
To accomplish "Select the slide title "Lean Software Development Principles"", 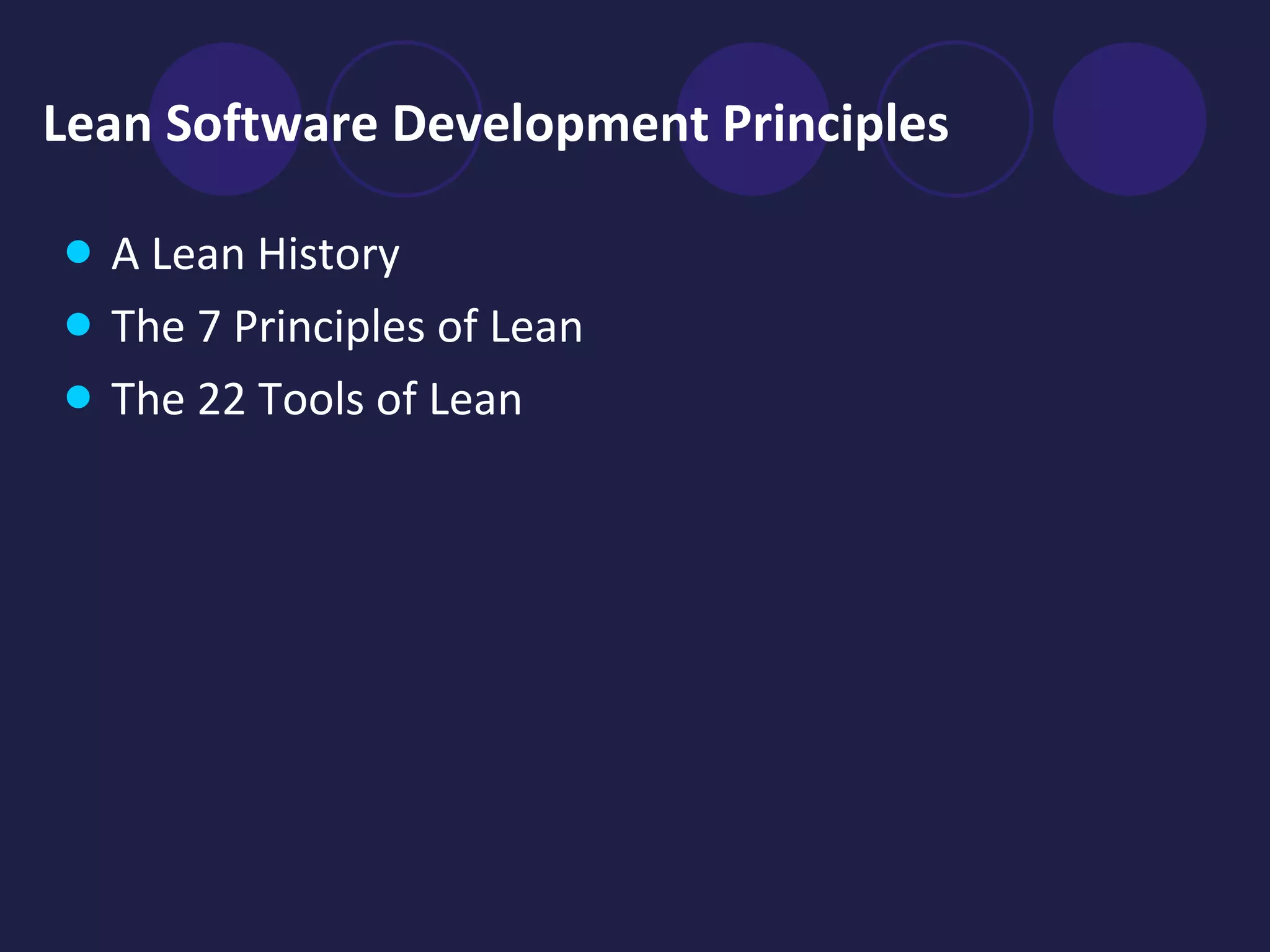I will click(x=495, y=124).
